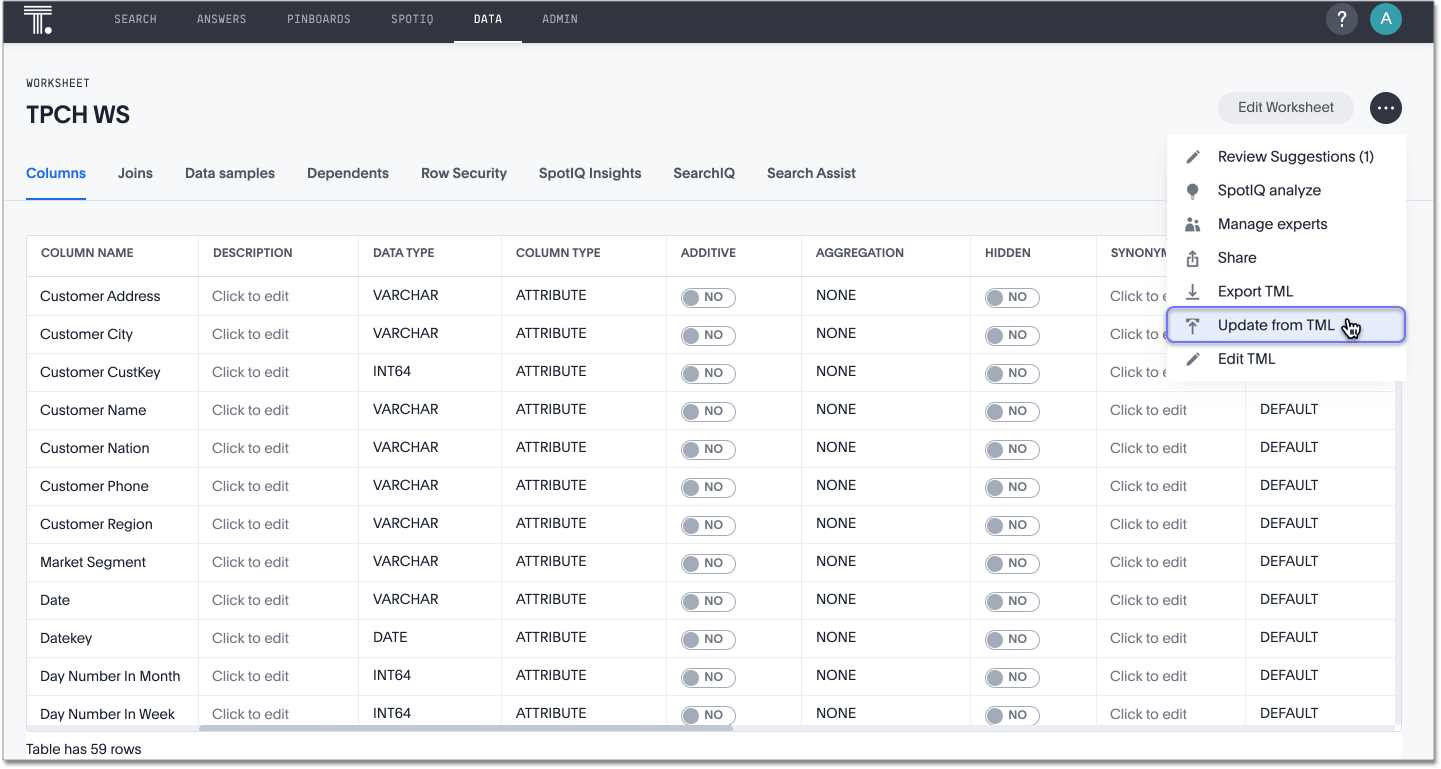The image size is (1441, 769).
Task: Click the user avatar A icon
Action: tap(1385, 19)
